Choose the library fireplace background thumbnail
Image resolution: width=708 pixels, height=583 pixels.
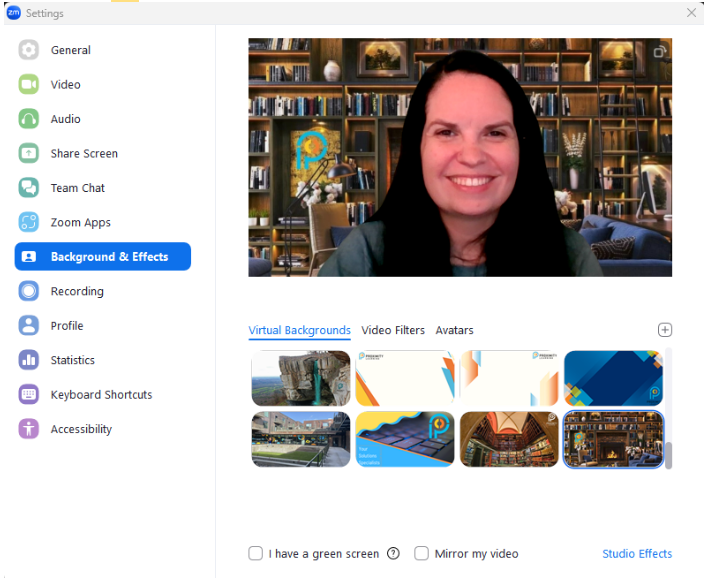[x=613, y=439]
